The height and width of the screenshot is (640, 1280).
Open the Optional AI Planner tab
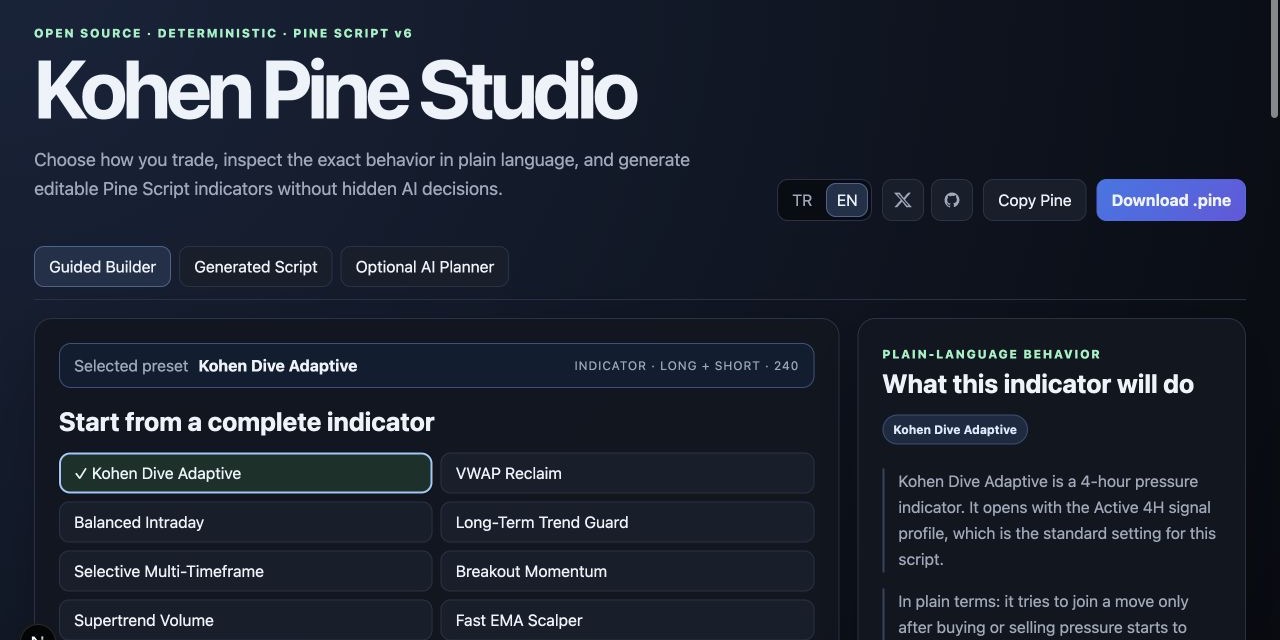[x=425, y=267]
